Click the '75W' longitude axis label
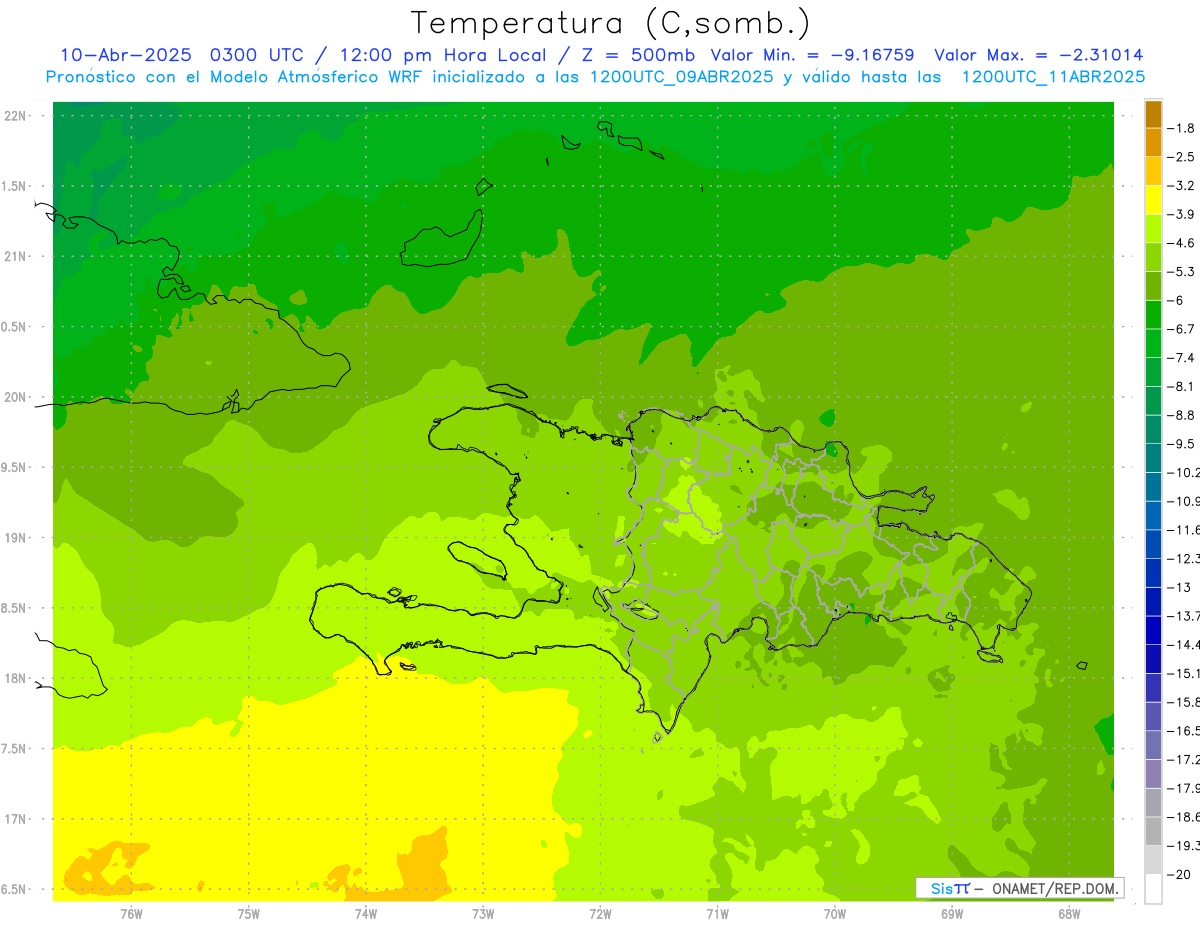 [x=249, y=914]
